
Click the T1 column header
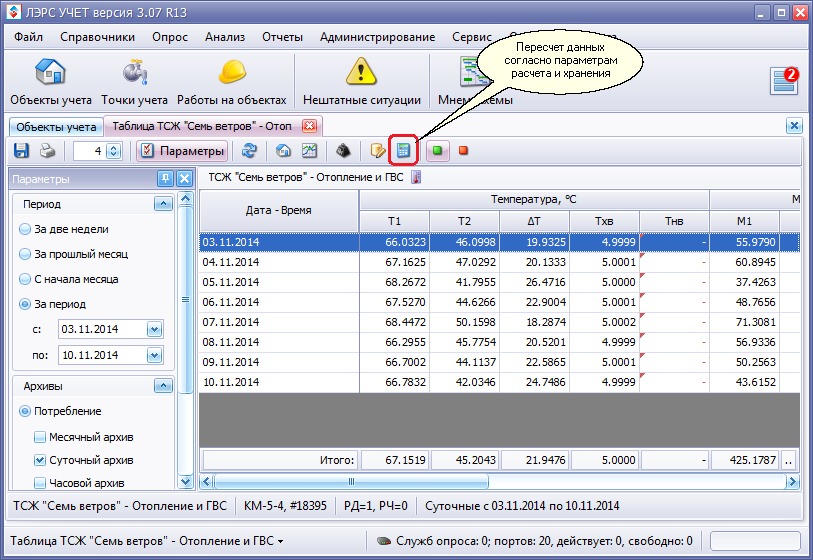click(395, 221)
